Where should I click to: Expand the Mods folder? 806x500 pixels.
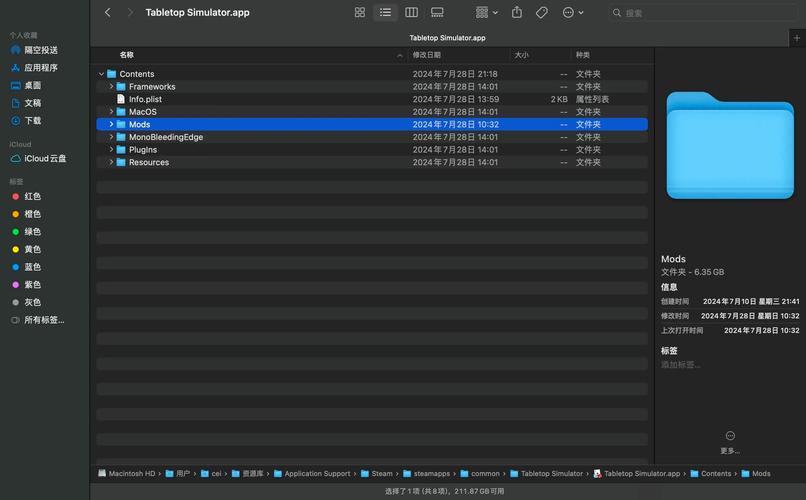click(111, 124)
